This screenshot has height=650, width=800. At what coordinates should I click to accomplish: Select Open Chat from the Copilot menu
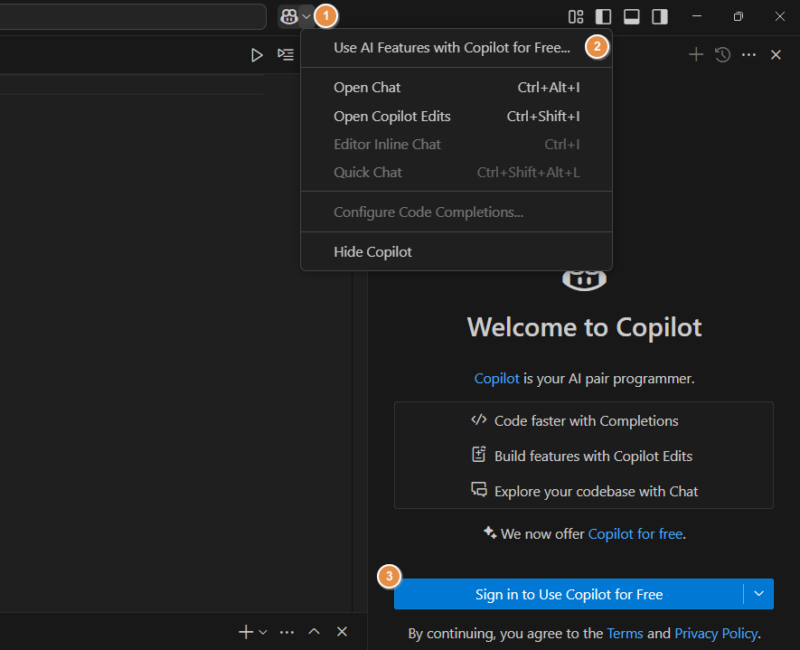(x=366, y=87)
